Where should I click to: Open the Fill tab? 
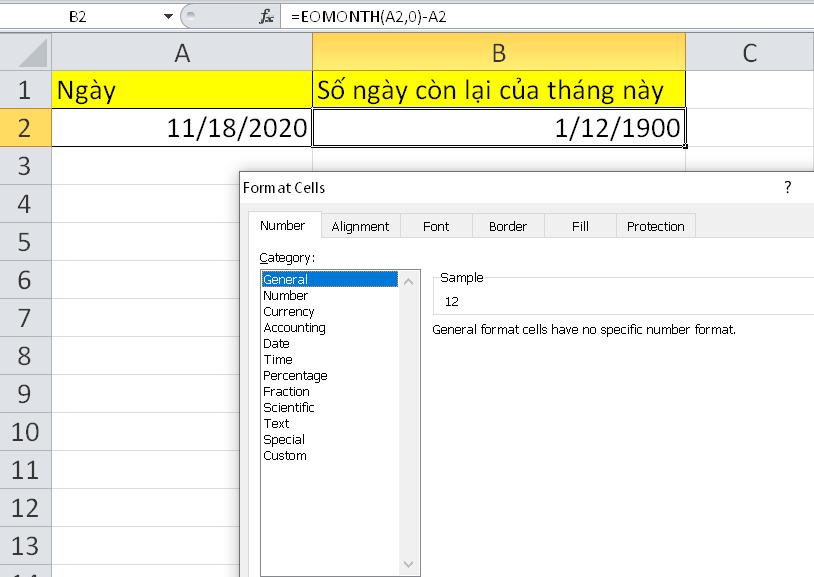pyautogui.click(x=579, y=226)
